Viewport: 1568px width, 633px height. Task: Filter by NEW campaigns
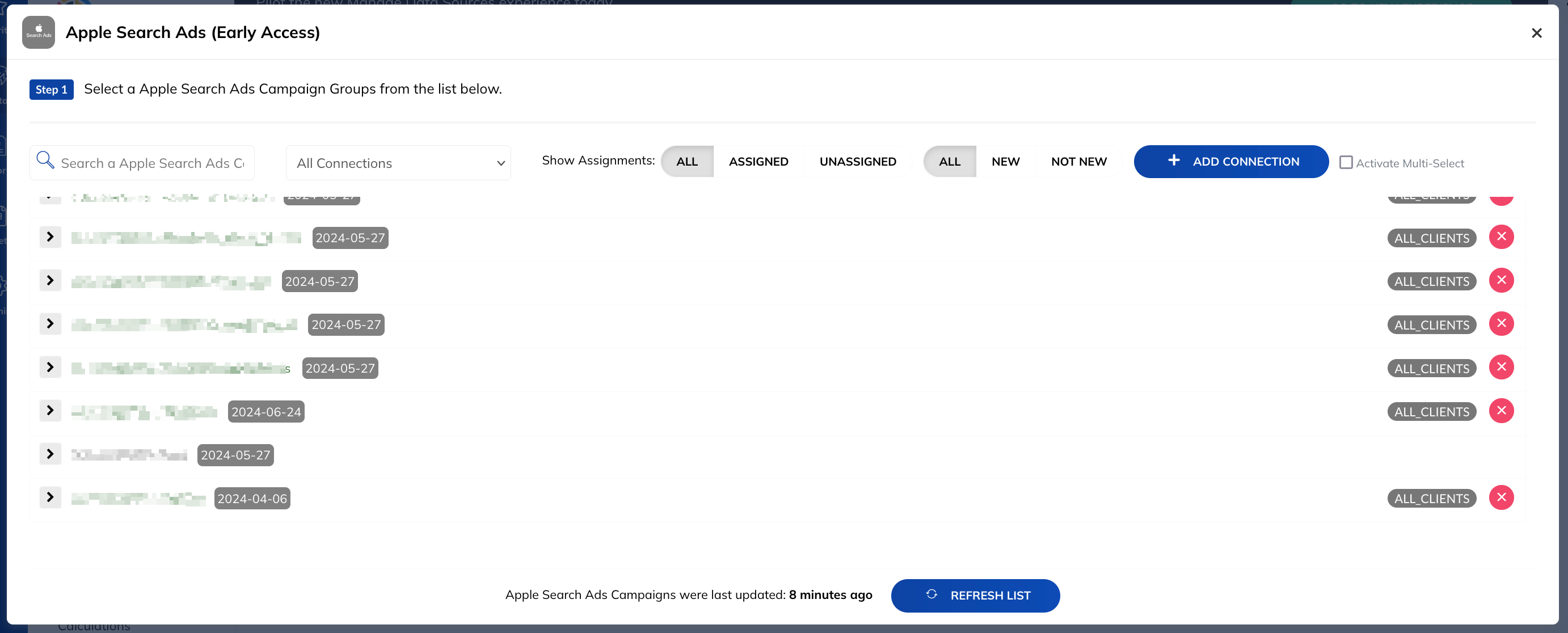pos(1006,161)
